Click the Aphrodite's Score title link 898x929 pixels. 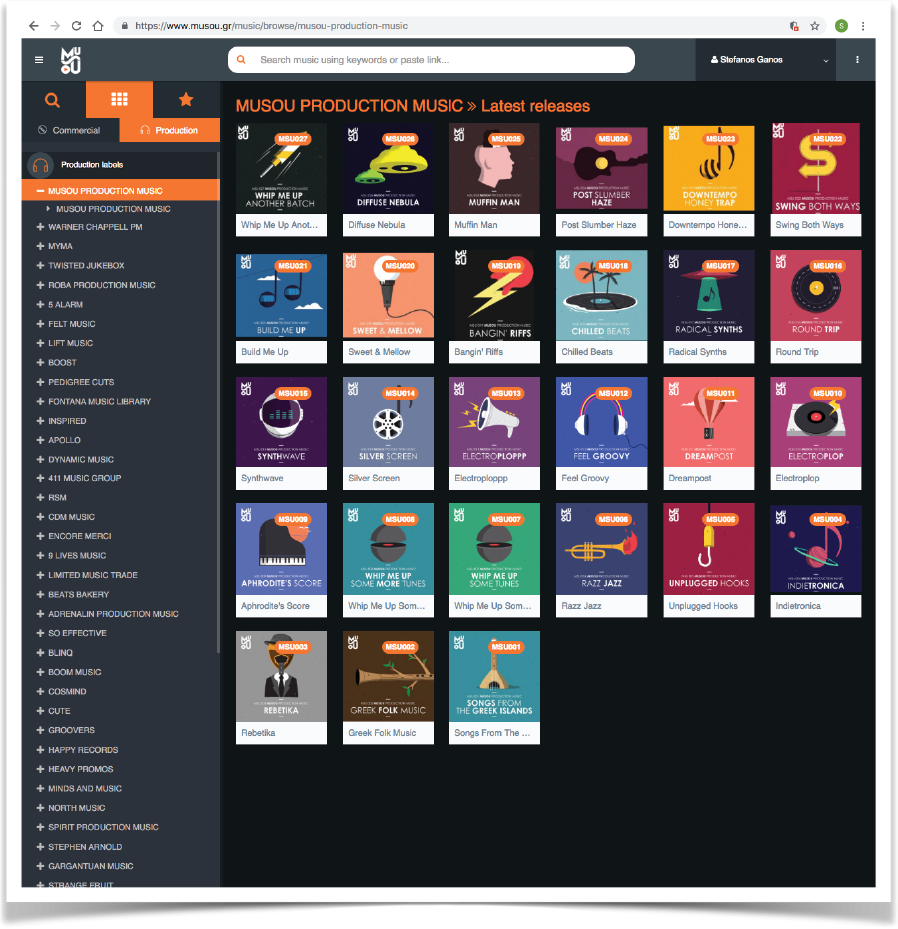pos(275,606)
